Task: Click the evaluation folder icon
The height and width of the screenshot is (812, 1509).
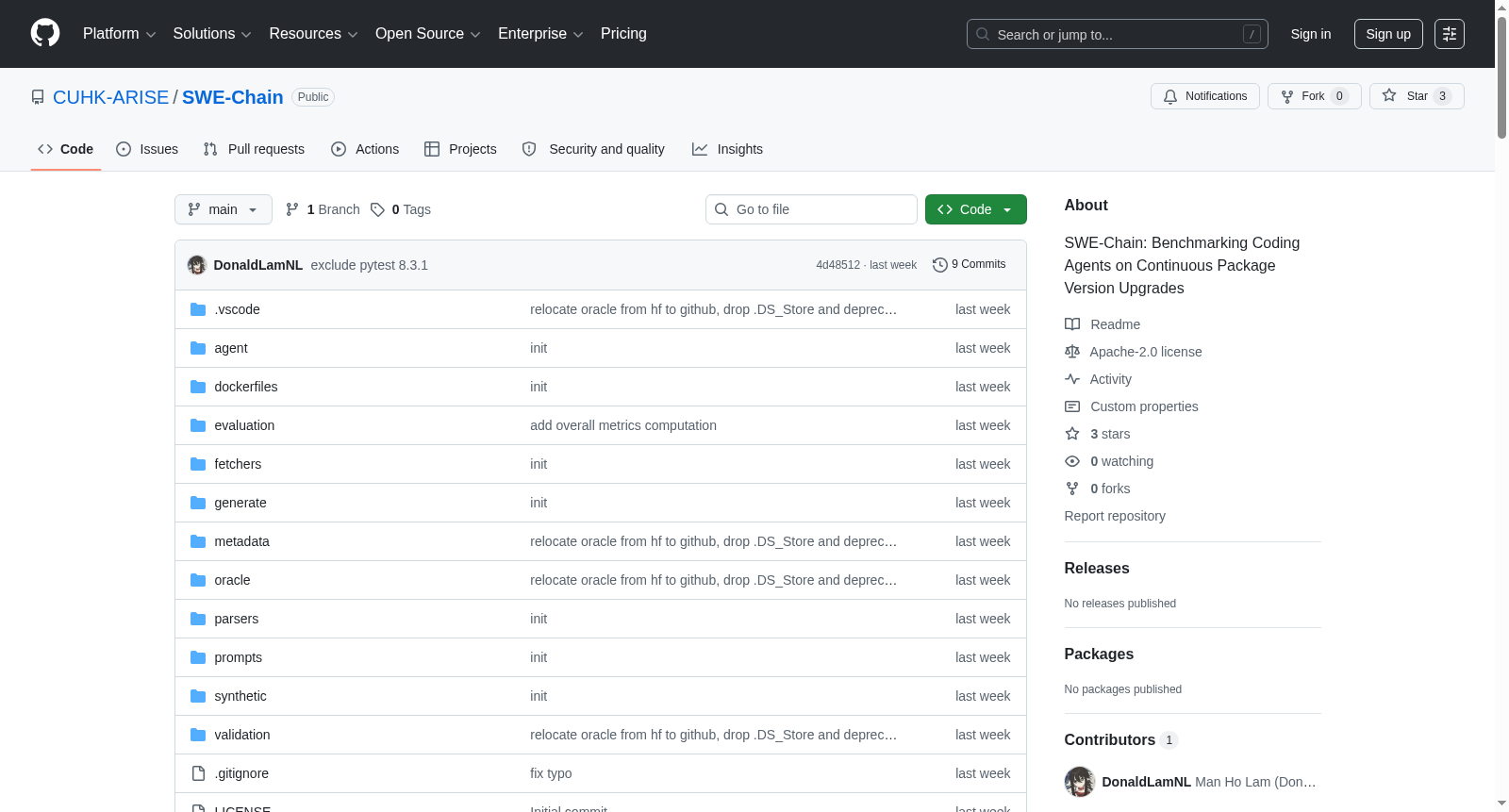Action: (198, 425)
